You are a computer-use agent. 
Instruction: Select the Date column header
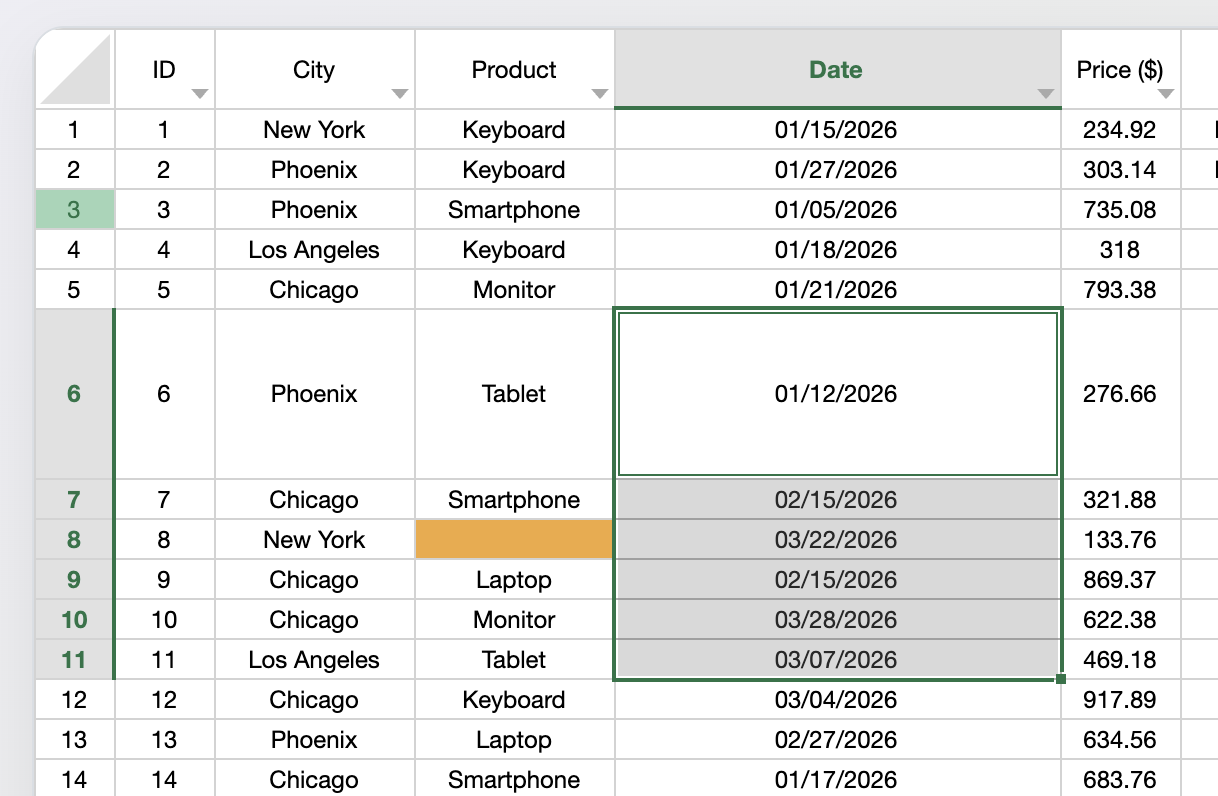tap(835, 69)
